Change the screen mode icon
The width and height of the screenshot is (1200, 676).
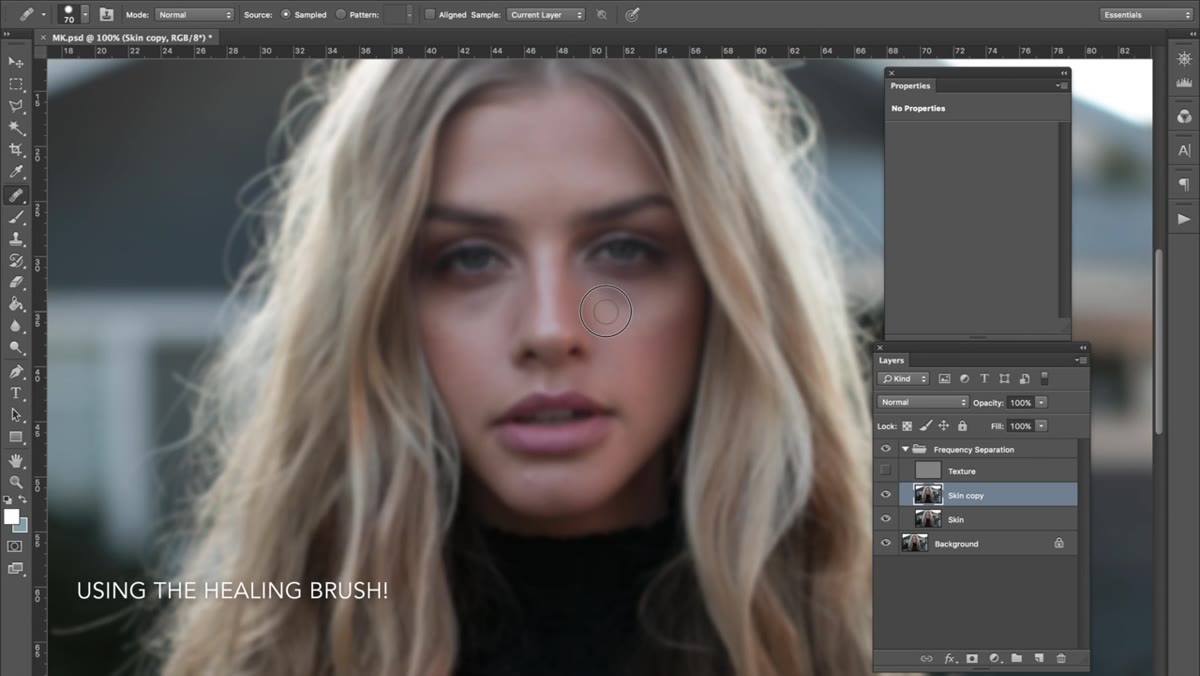tap(15, 568)
